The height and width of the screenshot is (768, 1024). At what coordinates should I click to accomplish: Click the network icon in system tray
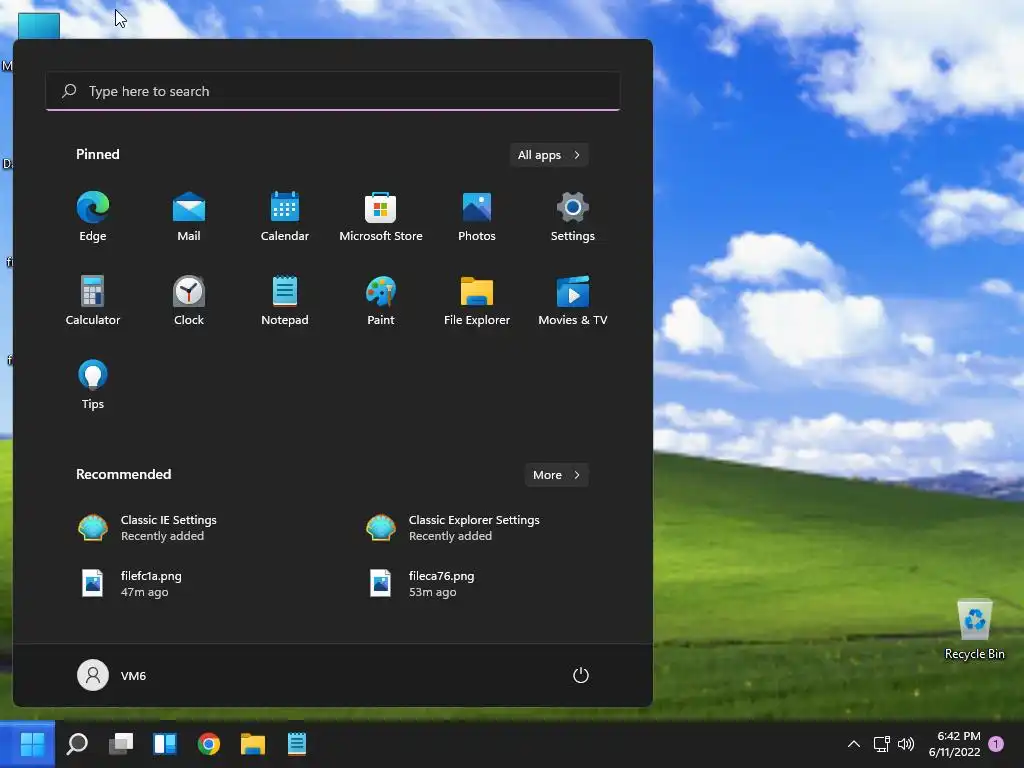coord(882,744)
